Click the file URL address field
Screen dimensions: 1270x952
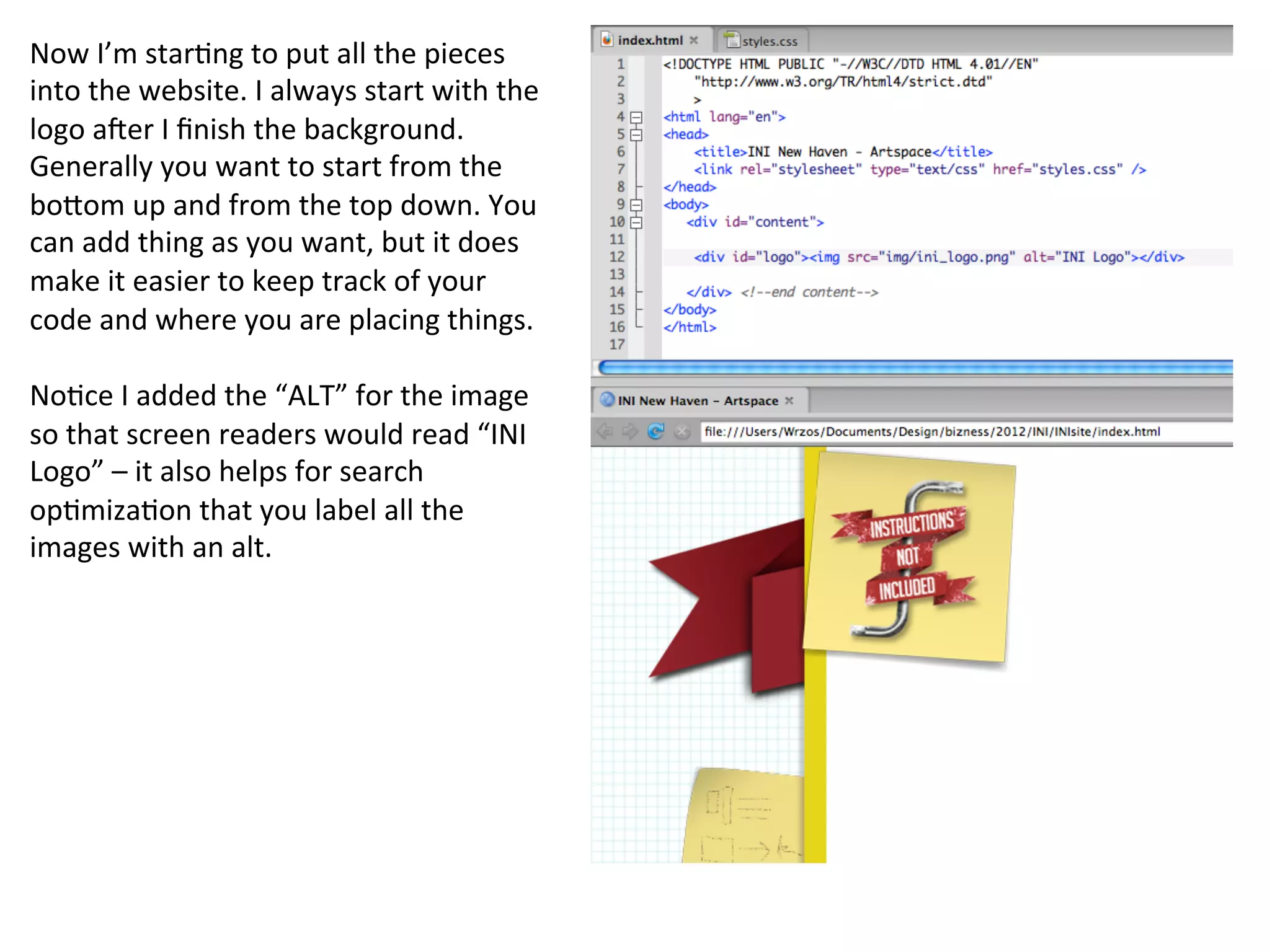967,431
